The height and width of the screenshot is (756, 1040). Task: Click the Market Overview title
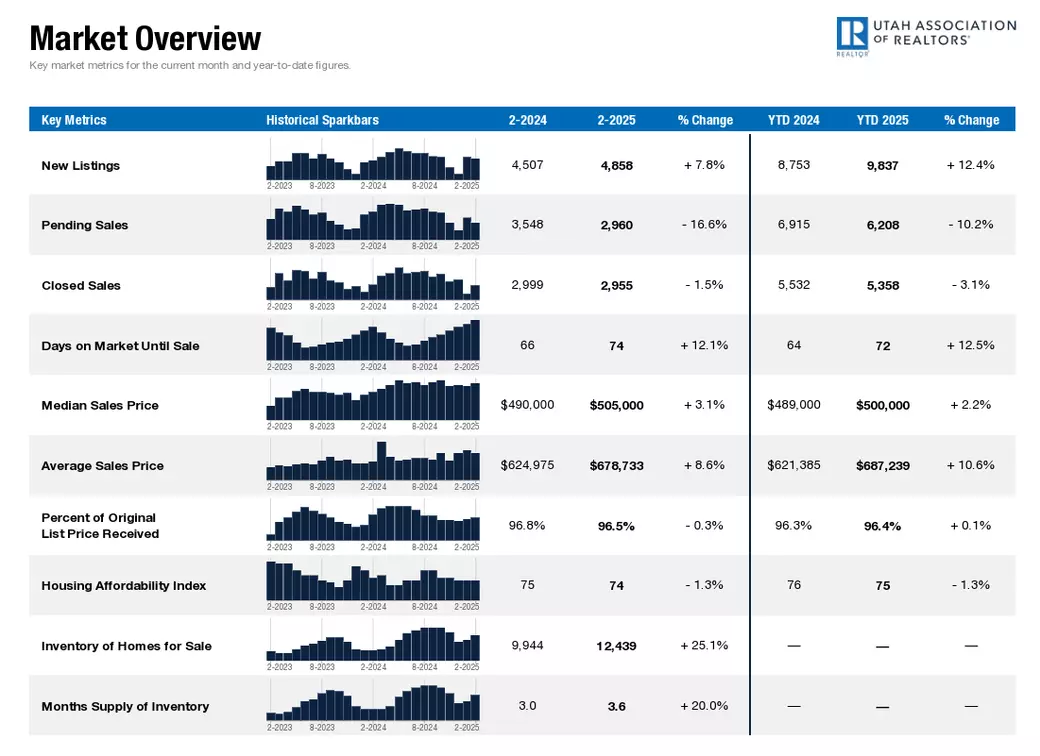tap(145, 39)
